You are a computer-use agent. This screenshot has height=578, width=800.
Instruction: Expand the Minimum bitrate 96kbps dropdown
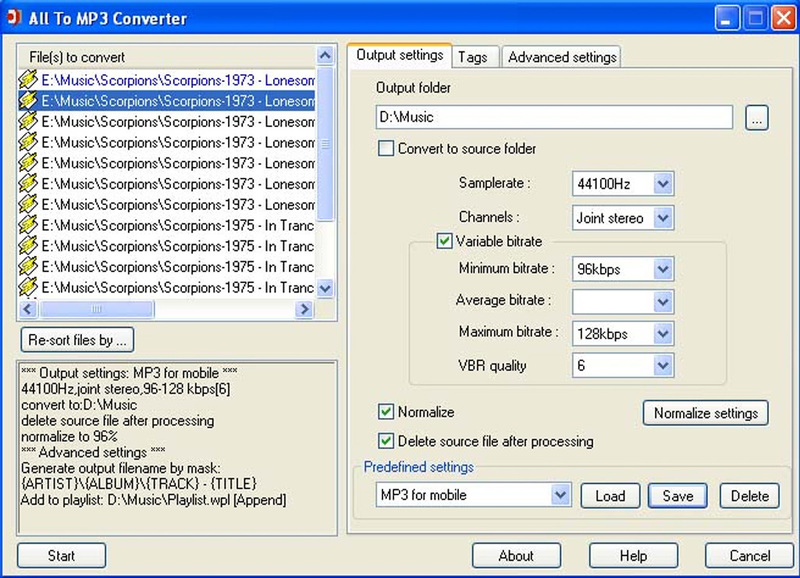[x=662, y=269]
